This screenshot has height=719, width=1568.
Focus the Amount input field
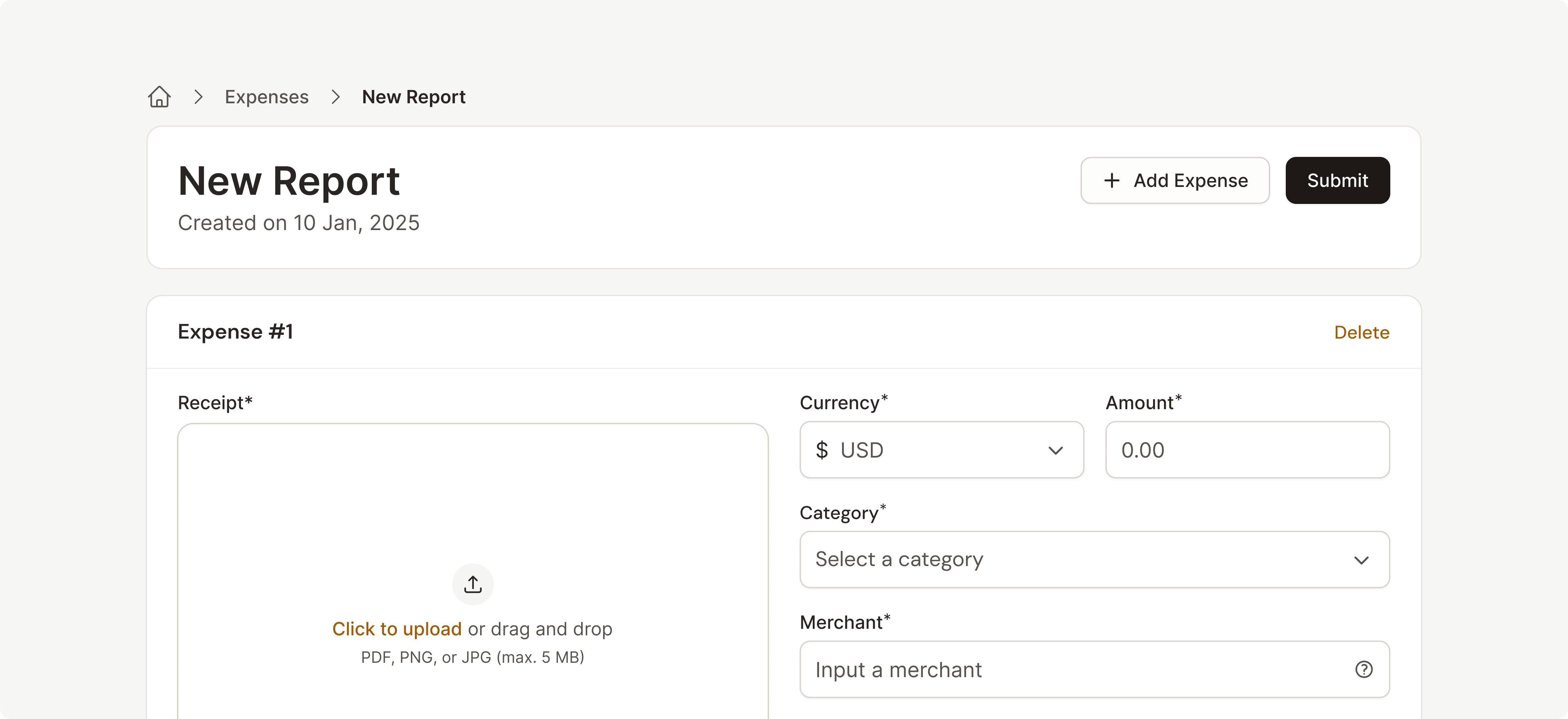tap(1247, 450)
